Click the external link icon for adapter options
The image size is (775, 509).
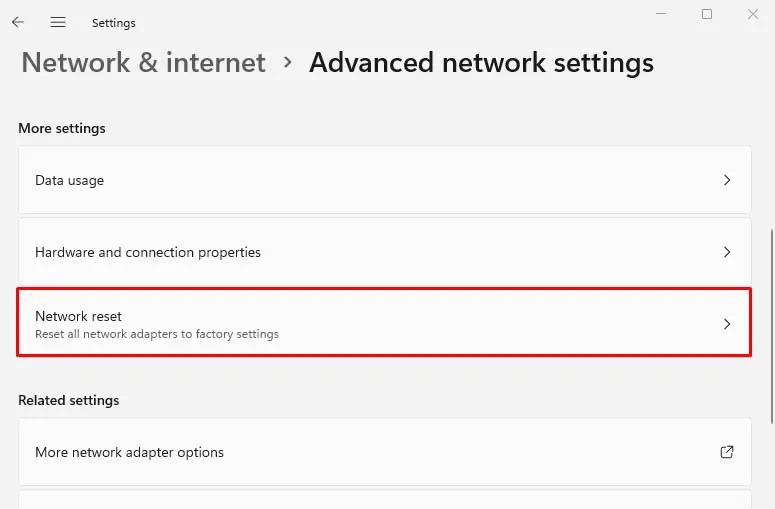tap(727, 452)
